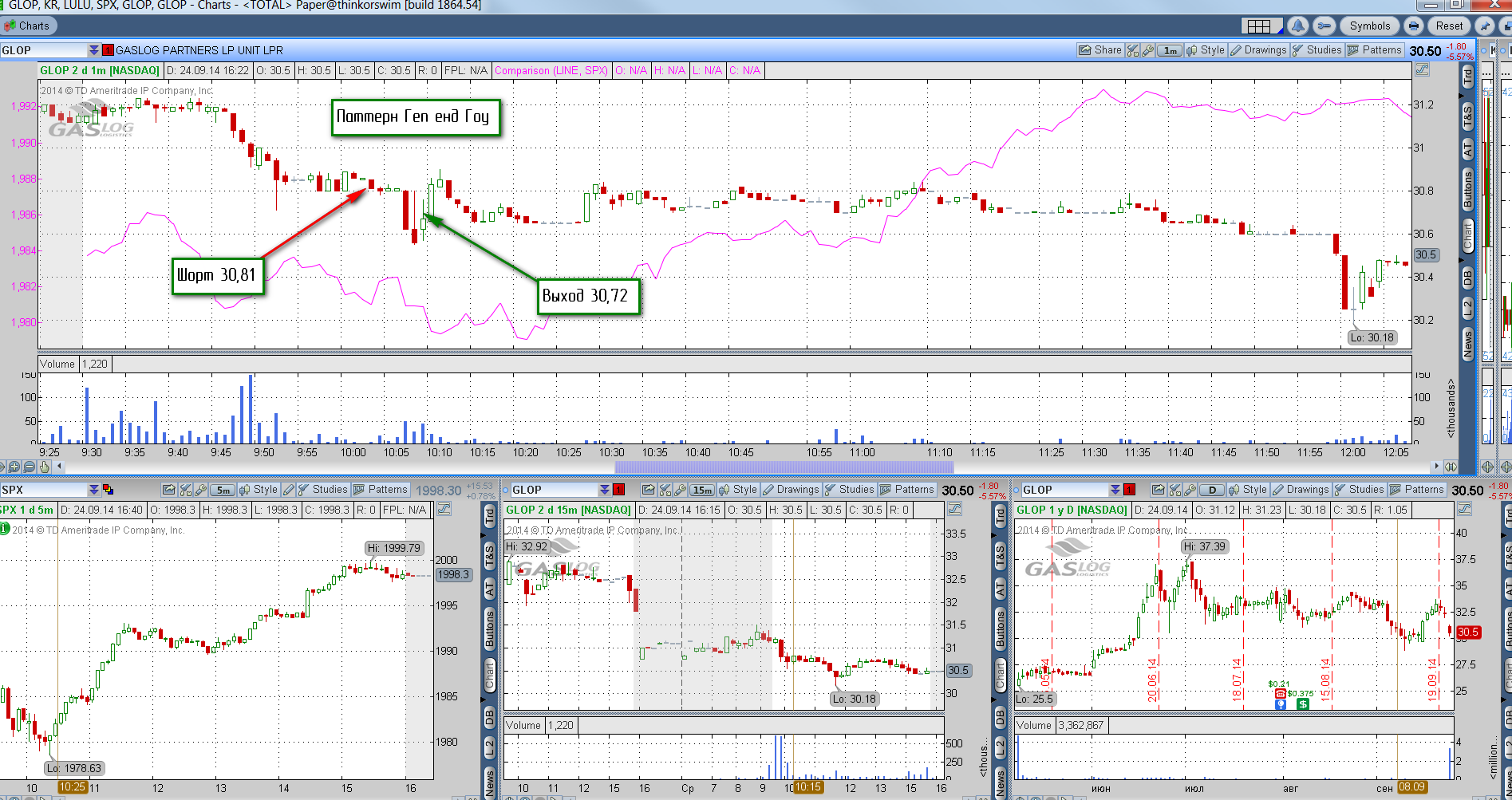Toggle the price scale icon in GLOP daily chart

point(1464,509)
